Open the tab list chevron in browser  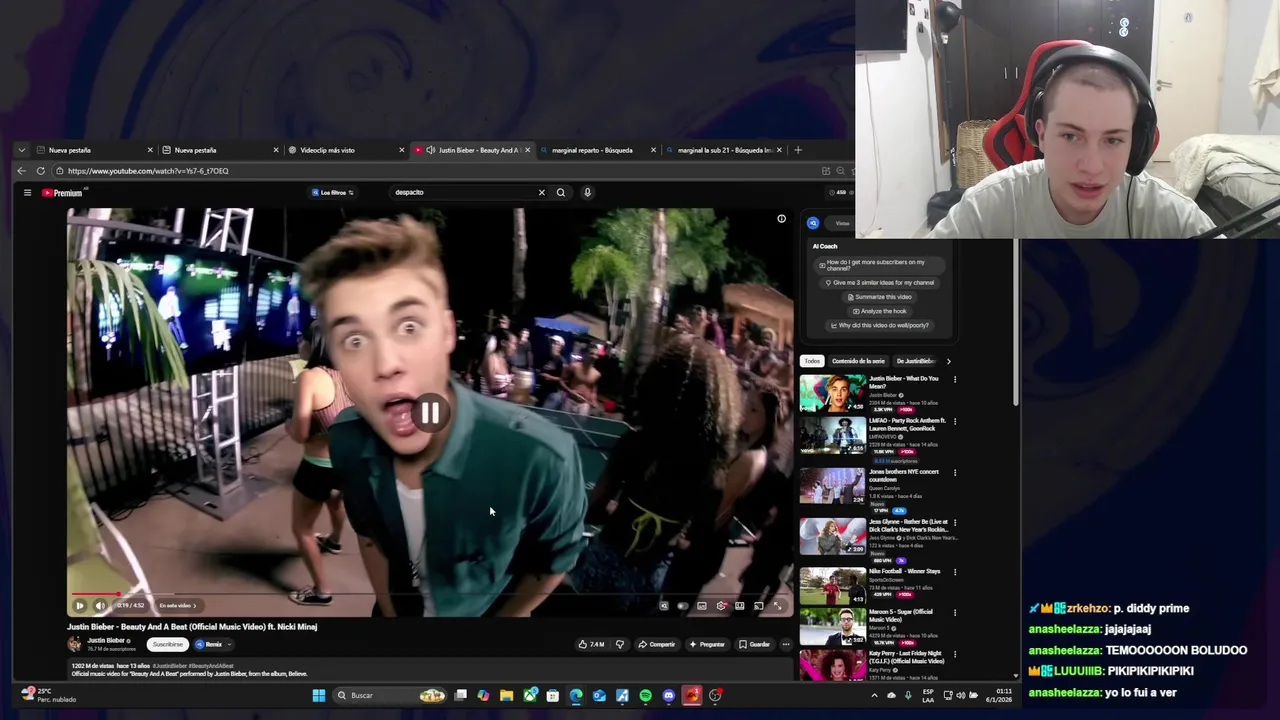21,150
